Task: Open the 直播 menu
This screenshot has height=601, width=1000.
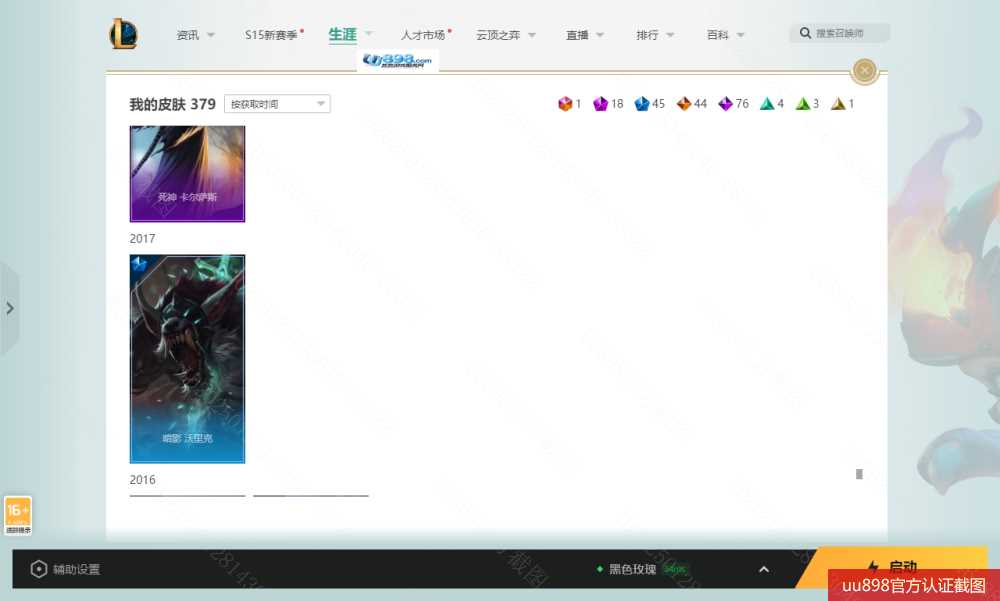Action: click(577, 35)
